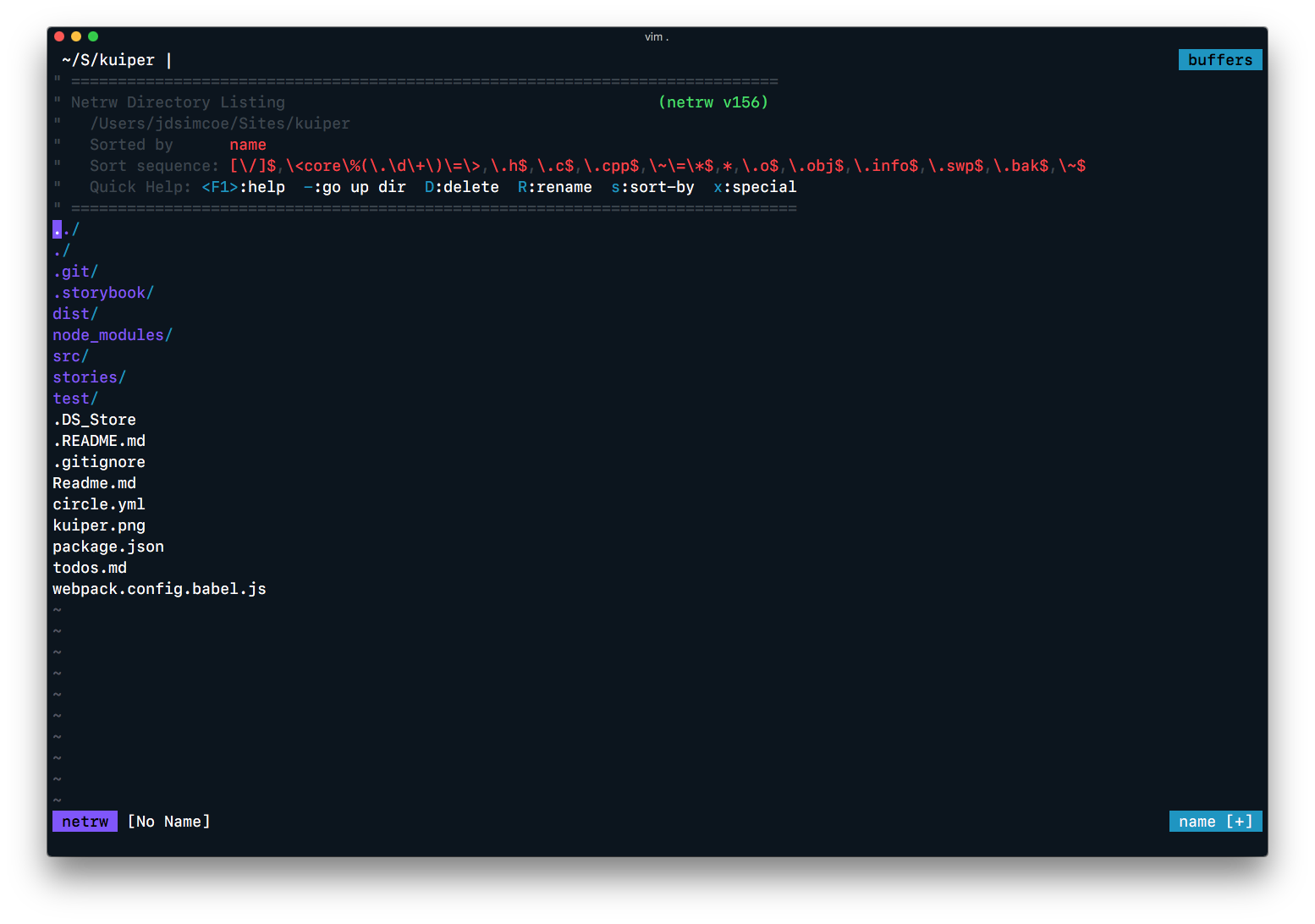Open the node_modules/ folder

[x=113, y=335]
